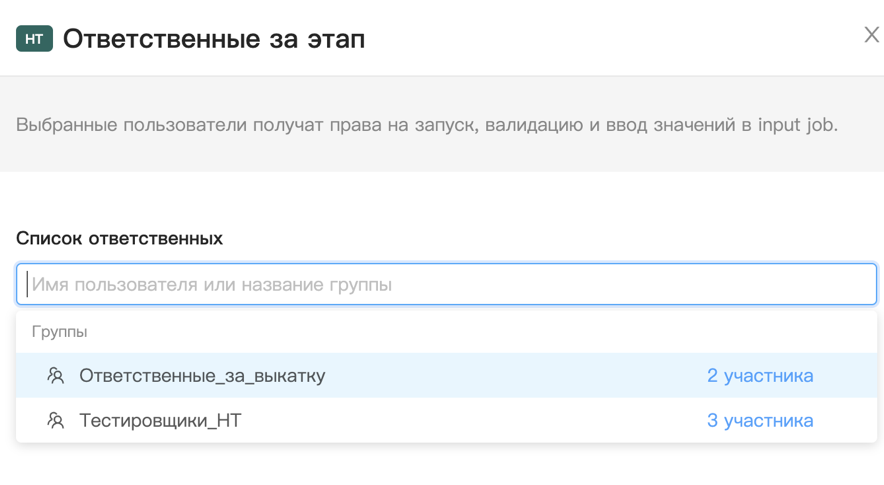884x485 pixels.
Task: Click the Группы section header
Action: coord(59,331)
